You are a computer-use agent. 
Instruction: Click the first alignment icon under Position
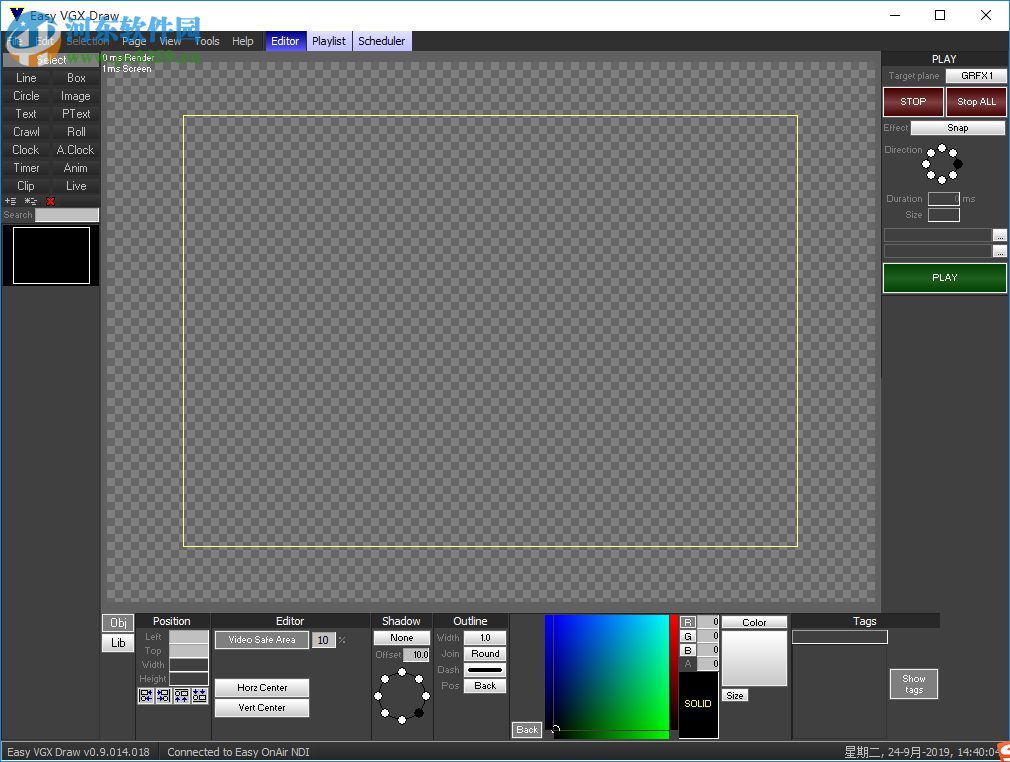(146, 696)
